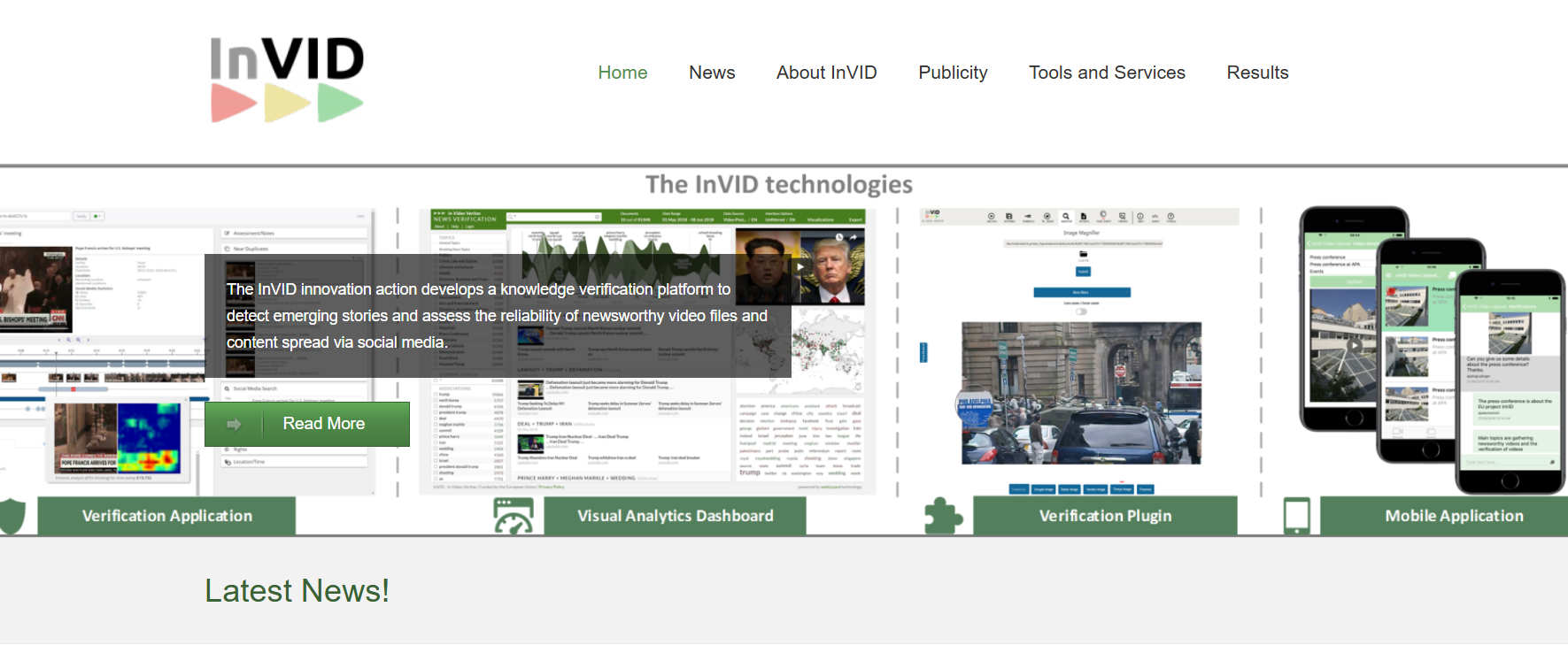Open the News menu item
1568x653 pixels.
pyautogui.click(x=712, y=73)
